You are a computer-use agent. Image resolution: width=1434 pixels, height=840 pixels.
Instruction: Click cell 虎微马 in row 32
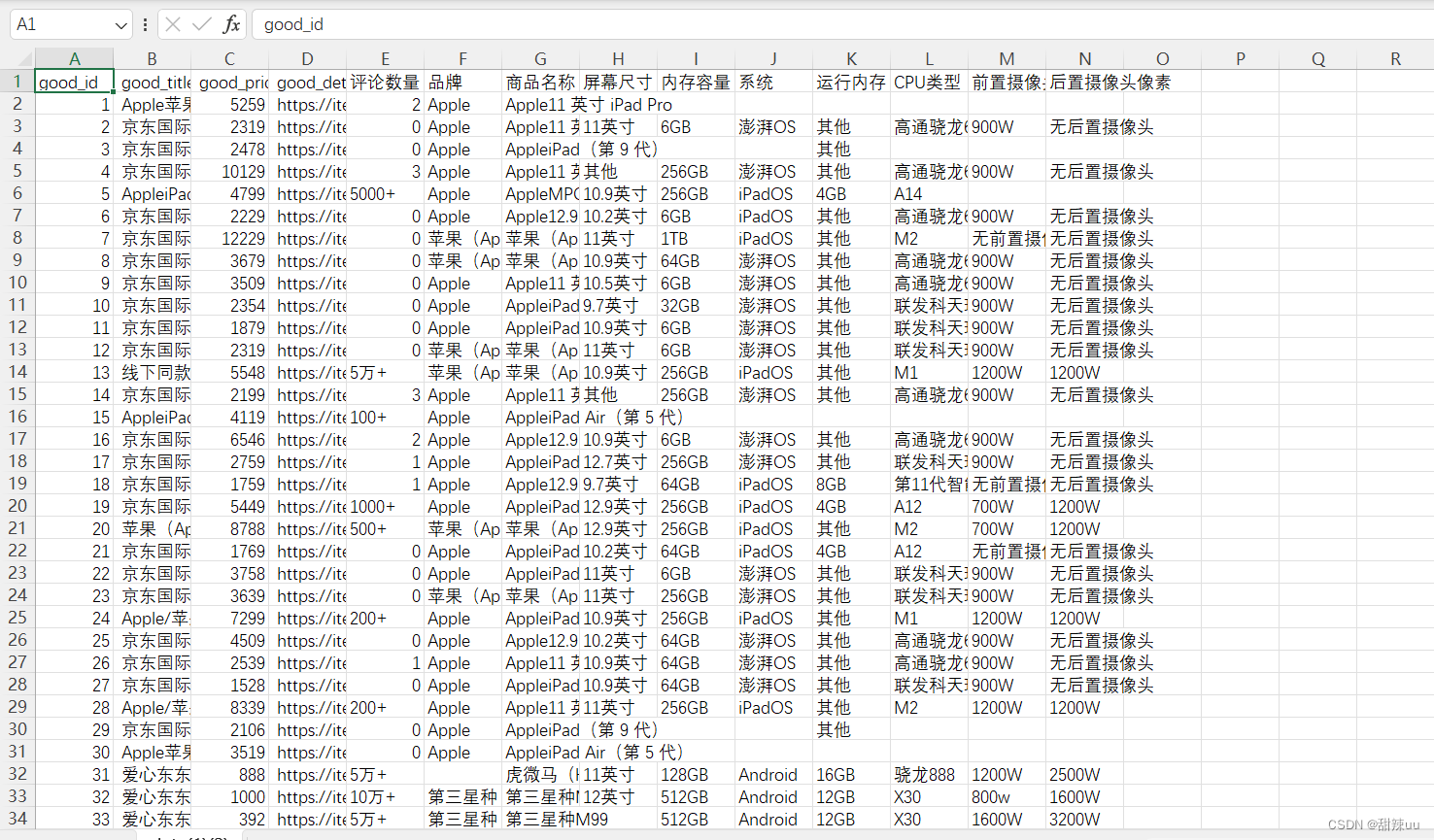[541, 775]
